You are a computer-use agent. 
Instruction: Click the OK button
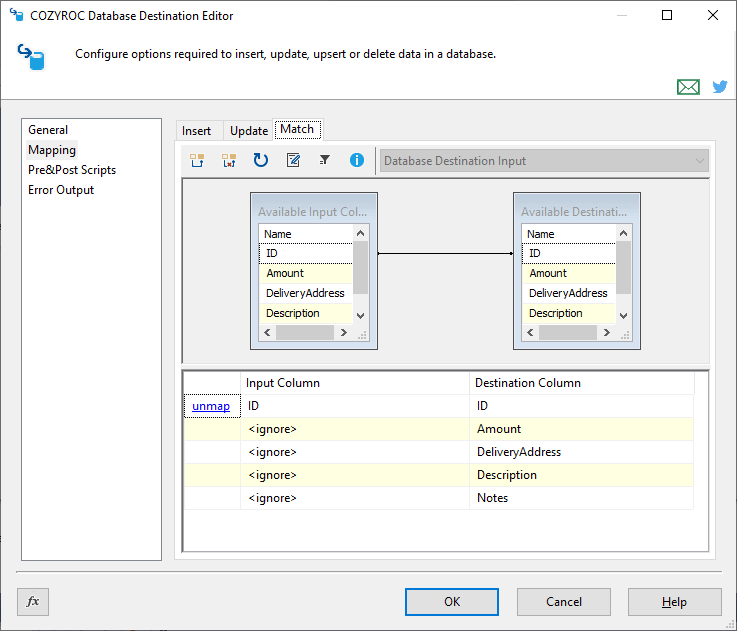coord(452,602)
